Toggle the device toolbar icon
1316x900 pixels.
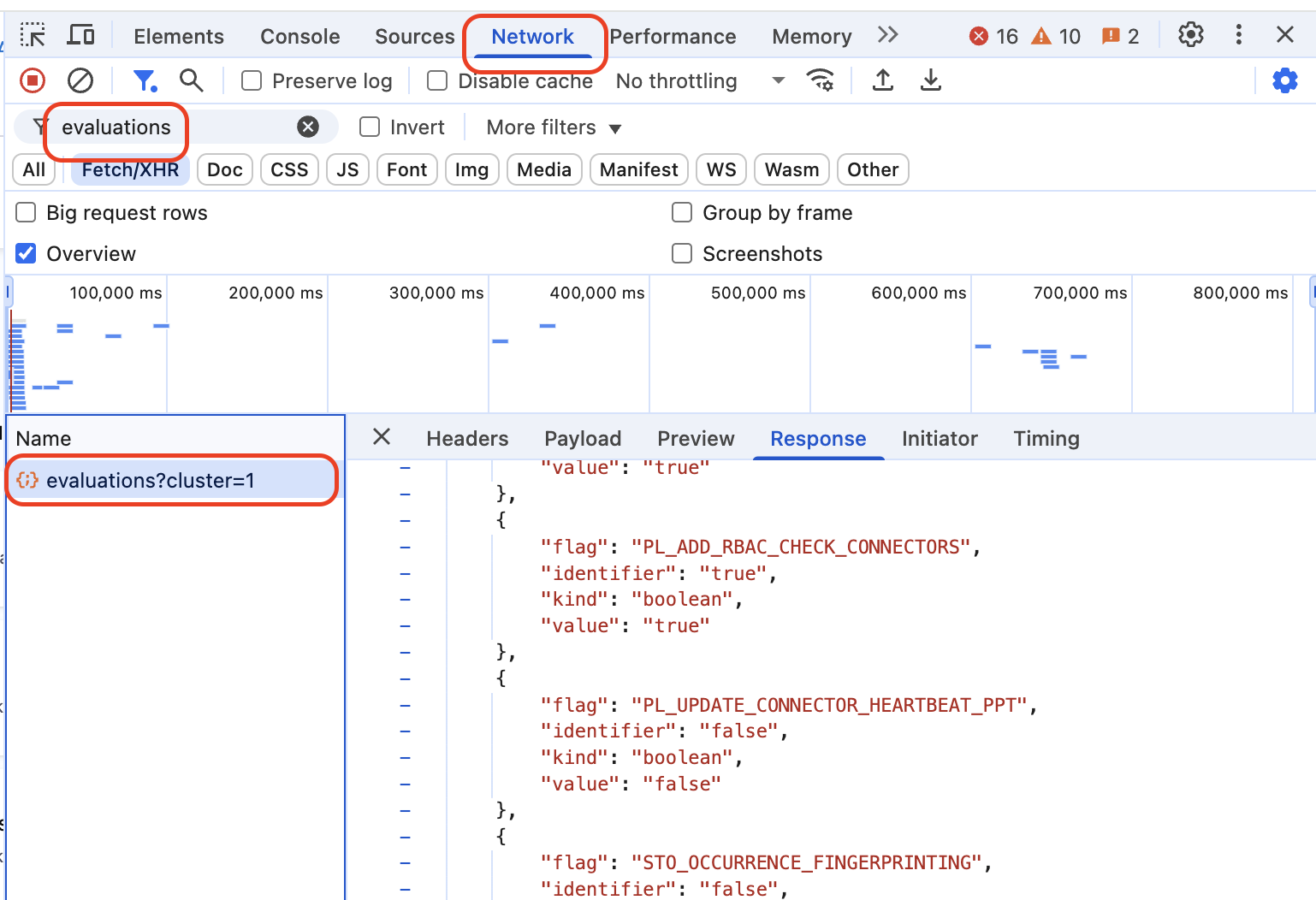[81, 35]
